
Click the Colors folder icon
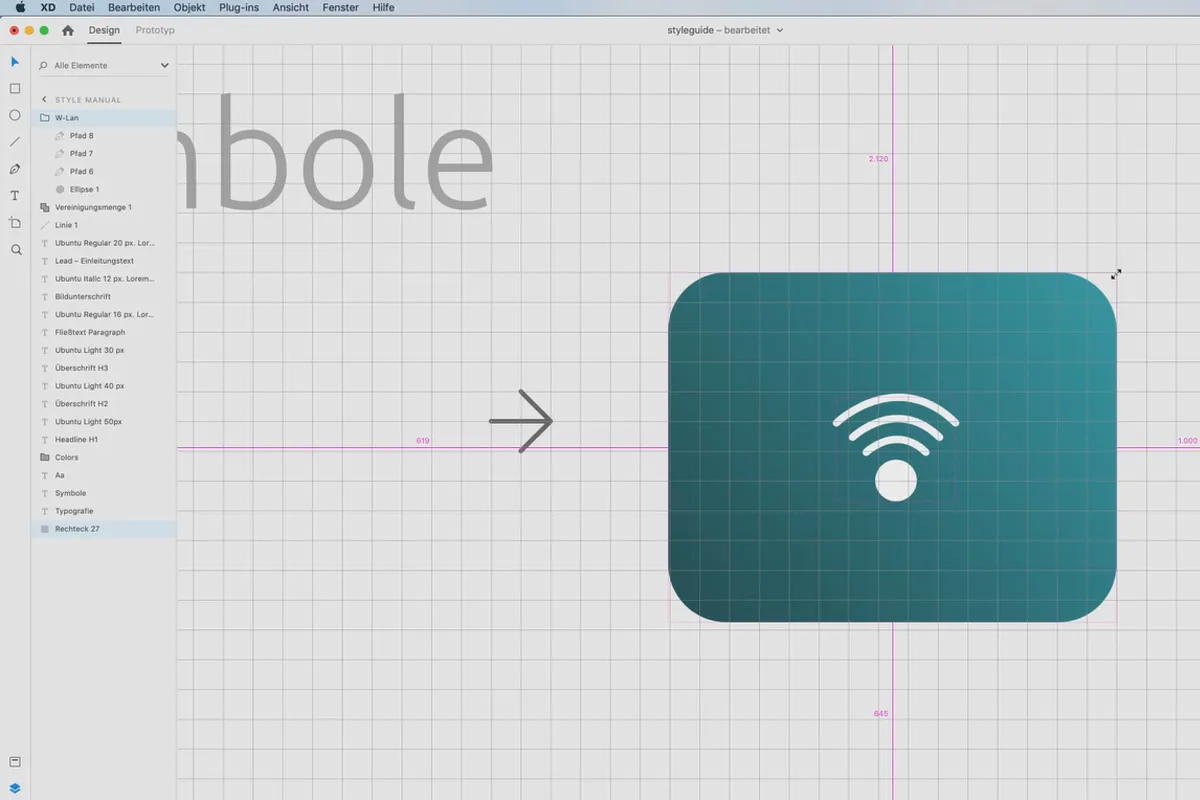click(44, 457)
